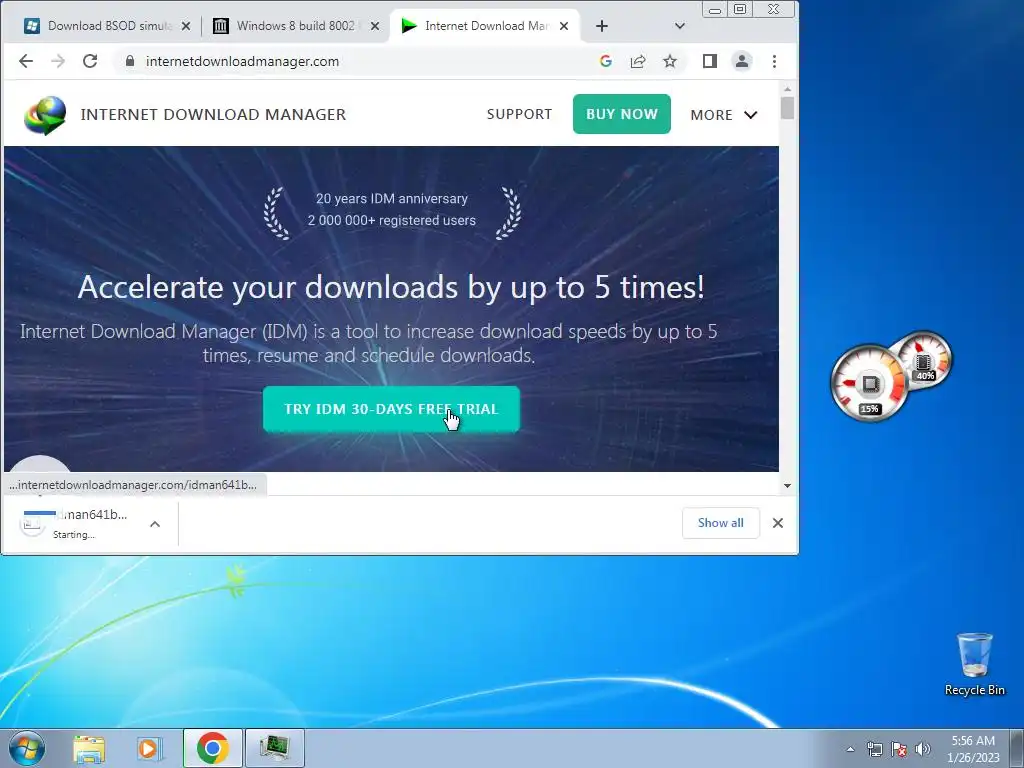This screenshot has width=1024, height=768.
Task: Open a new tab with plus button
Action: coord(601,26)
